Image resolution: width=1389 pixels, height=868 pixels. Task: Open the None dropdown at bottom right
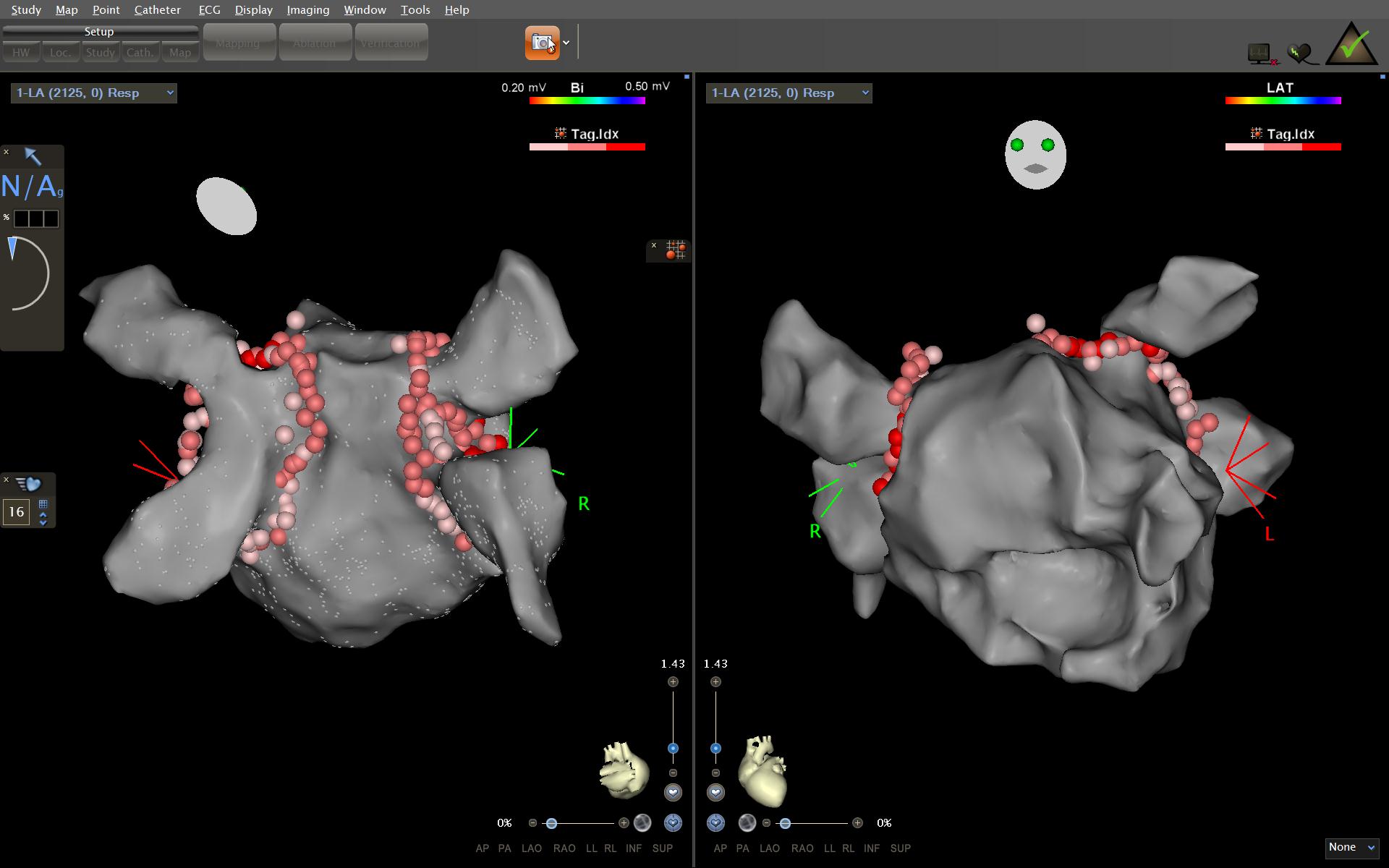(1351, 848)
